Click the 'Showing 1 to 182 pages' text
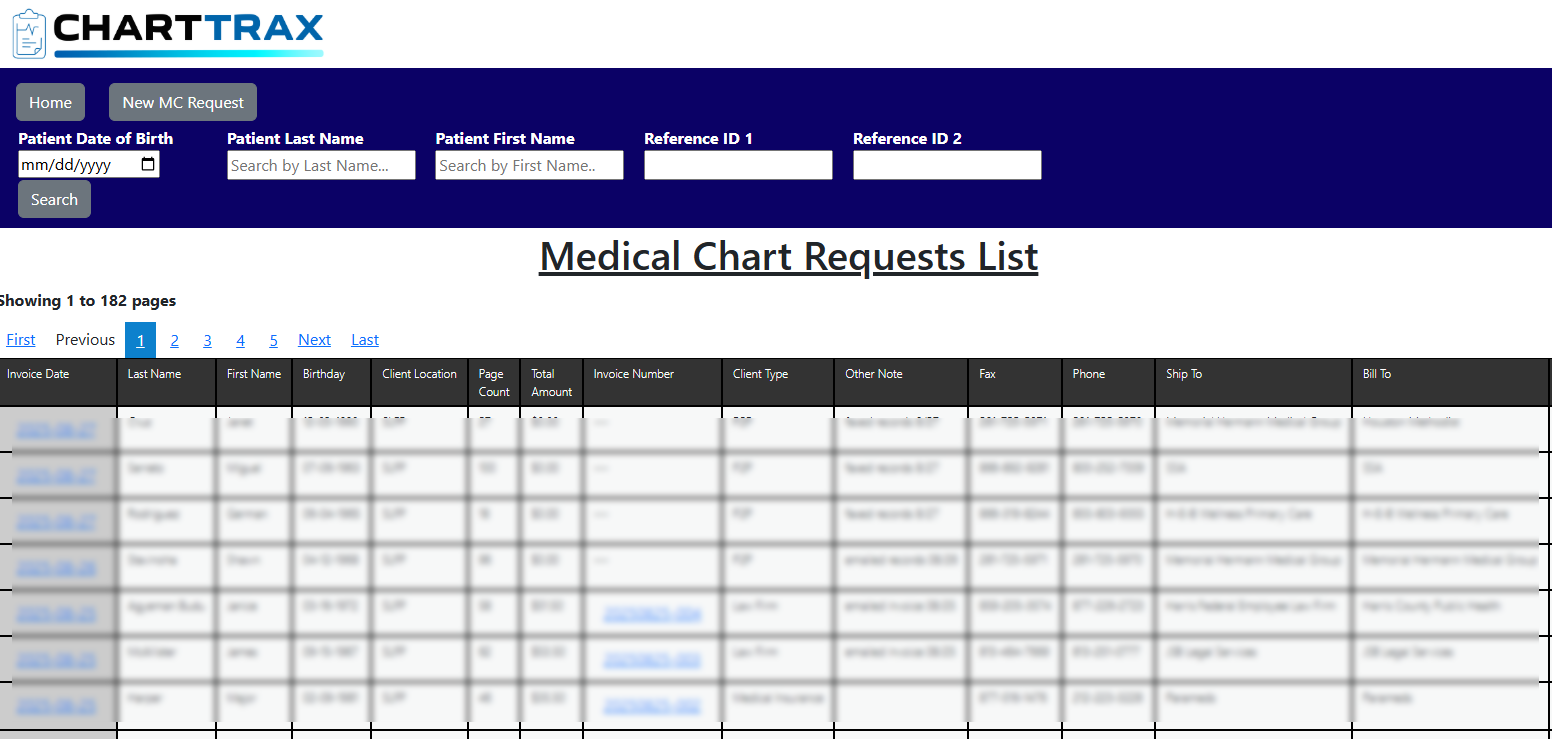The height and width of the screenshot is (739, 1552). tap(88, 300)
